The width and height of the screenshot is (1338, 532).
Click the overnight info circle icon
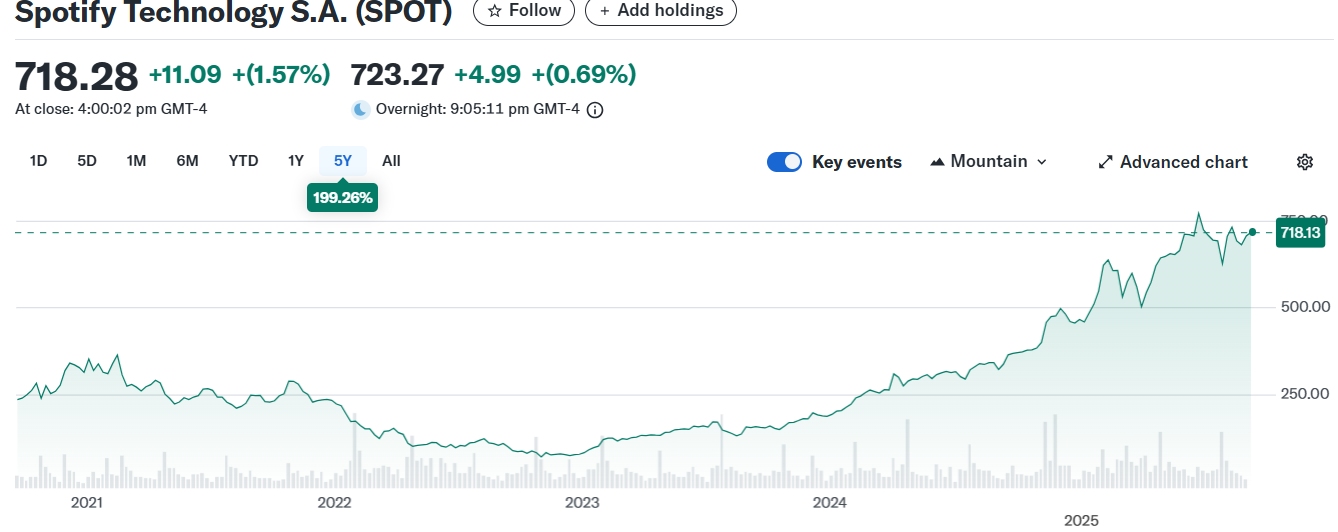tap(594, 110)
